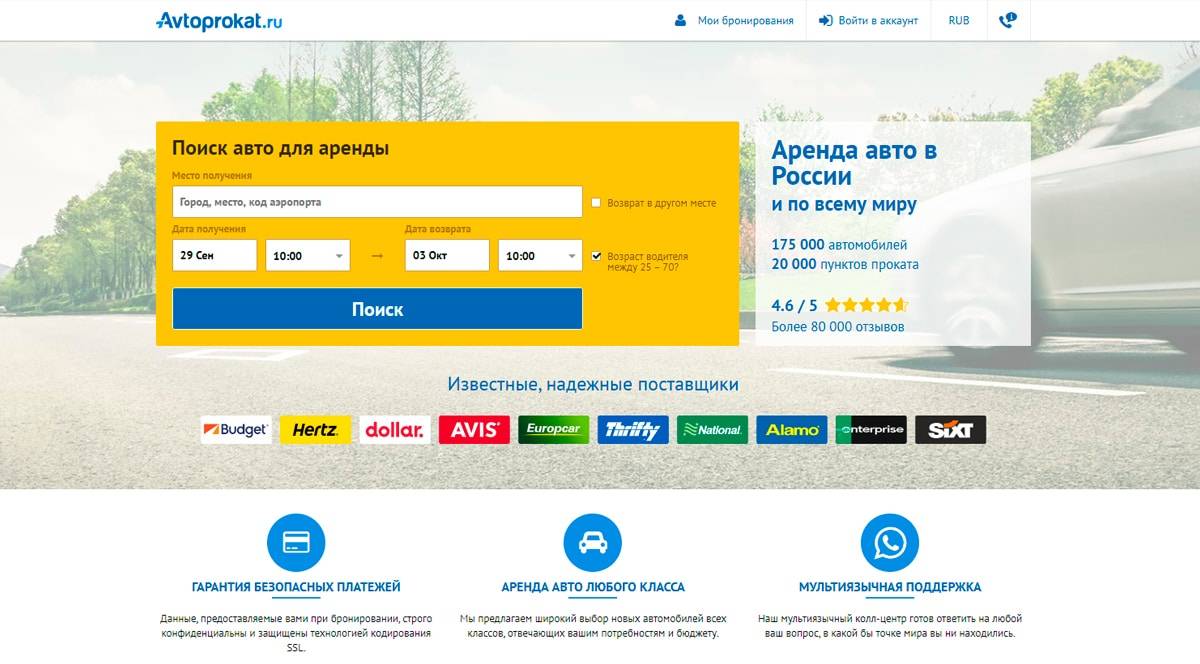Open the RUB currency selector

(958, 20)
